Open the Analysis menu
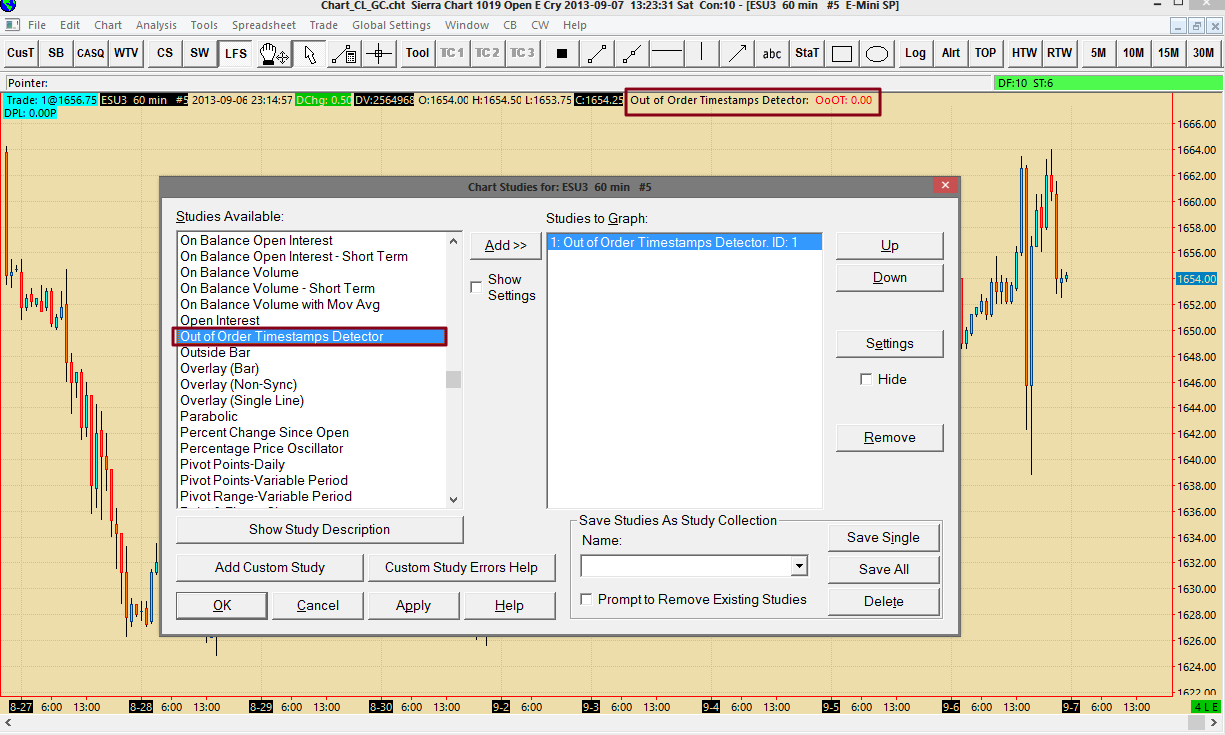Viewport: 1225px width, 735px height. point(156,25)
